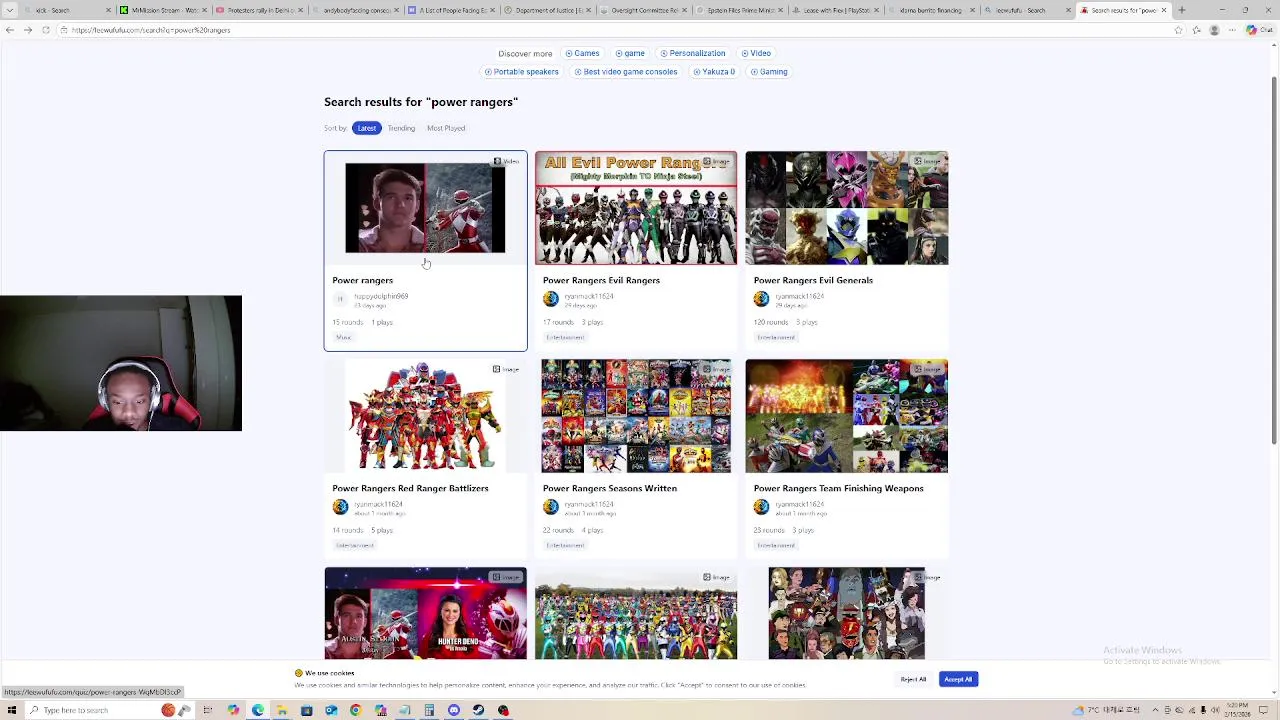Click ryanmack11624 avatar under Red Ranger Battlizers
Viewport: 1280px width, 720px height.
click(340, 507)
